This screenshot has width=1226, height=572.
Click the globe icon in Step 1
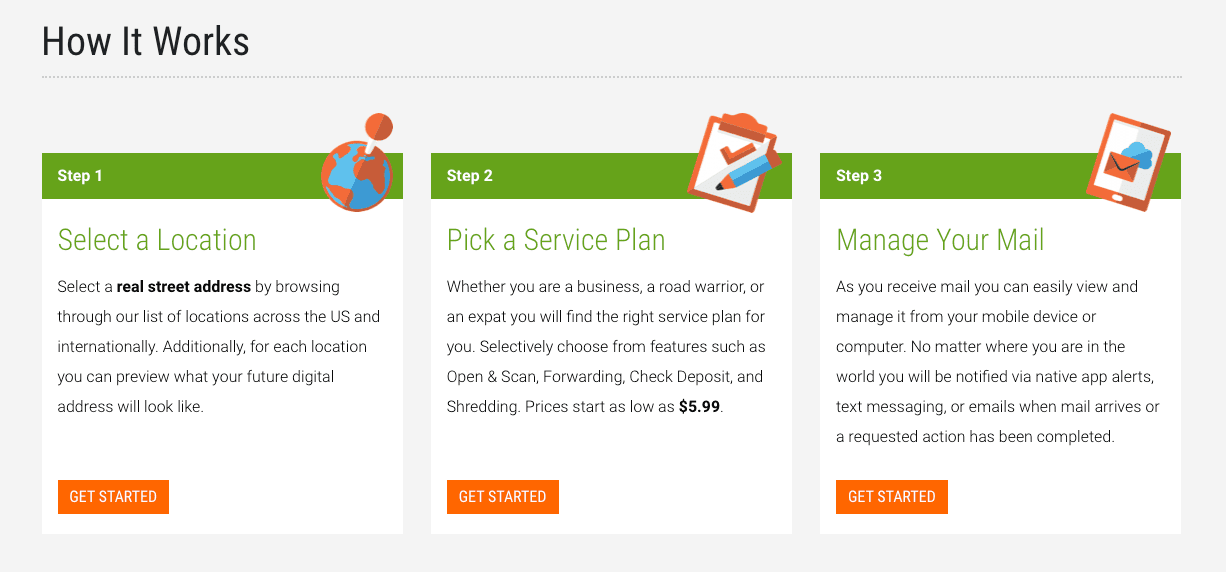[356, 177]
